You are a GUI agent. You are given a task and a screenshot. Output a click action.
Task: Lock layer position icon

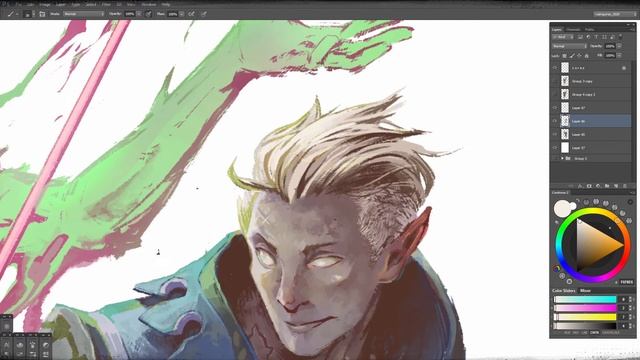[x=579, y=56]
